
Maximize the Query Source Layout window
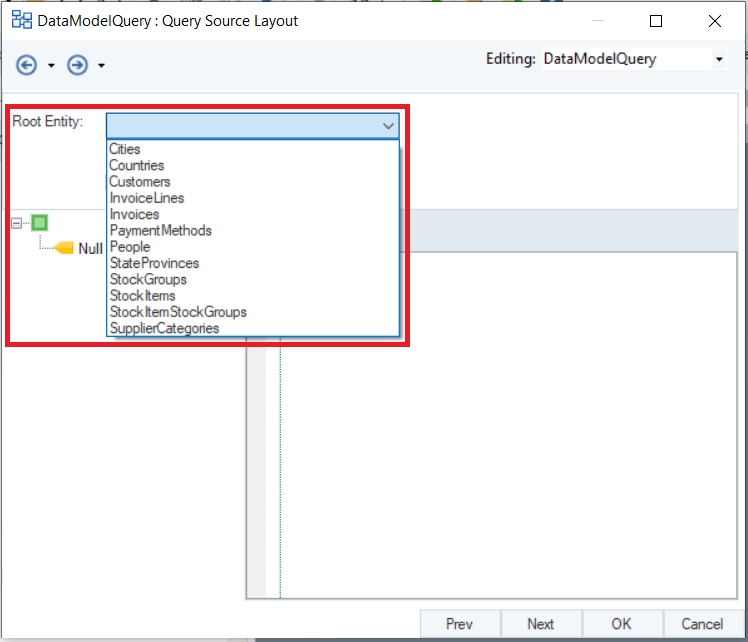click(656, 21)
